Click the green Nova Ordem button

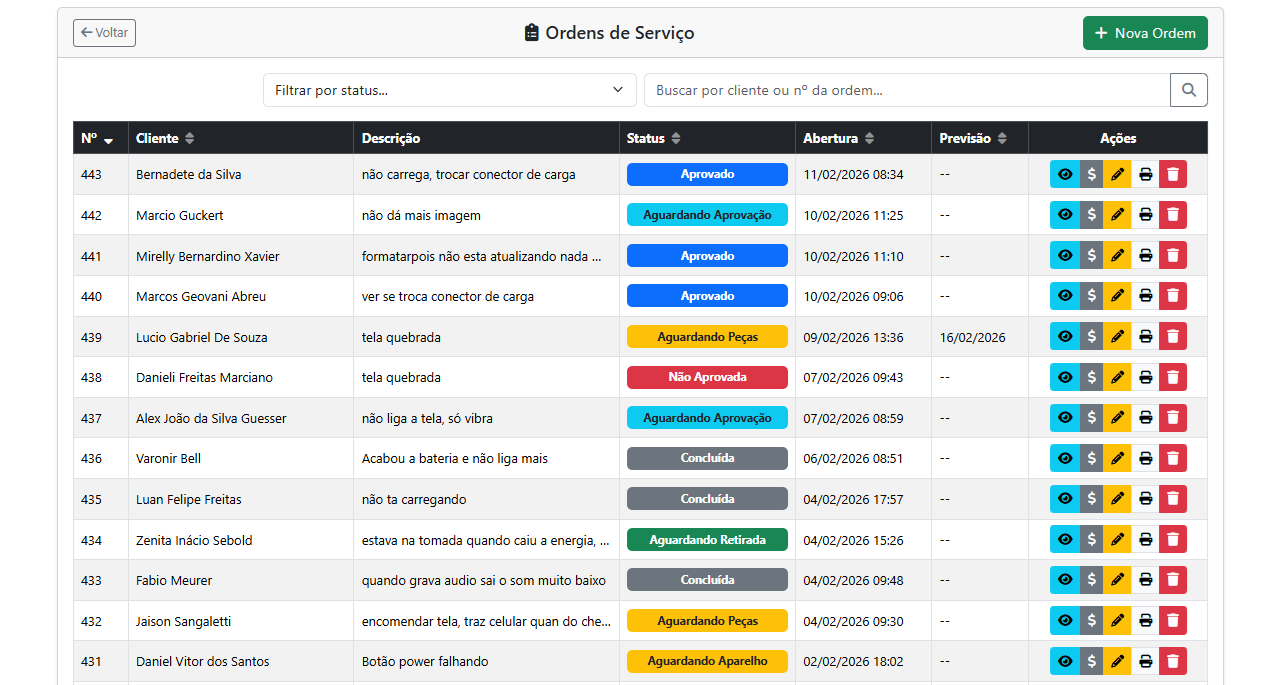pyautogui.click(x=1144, y=32)
